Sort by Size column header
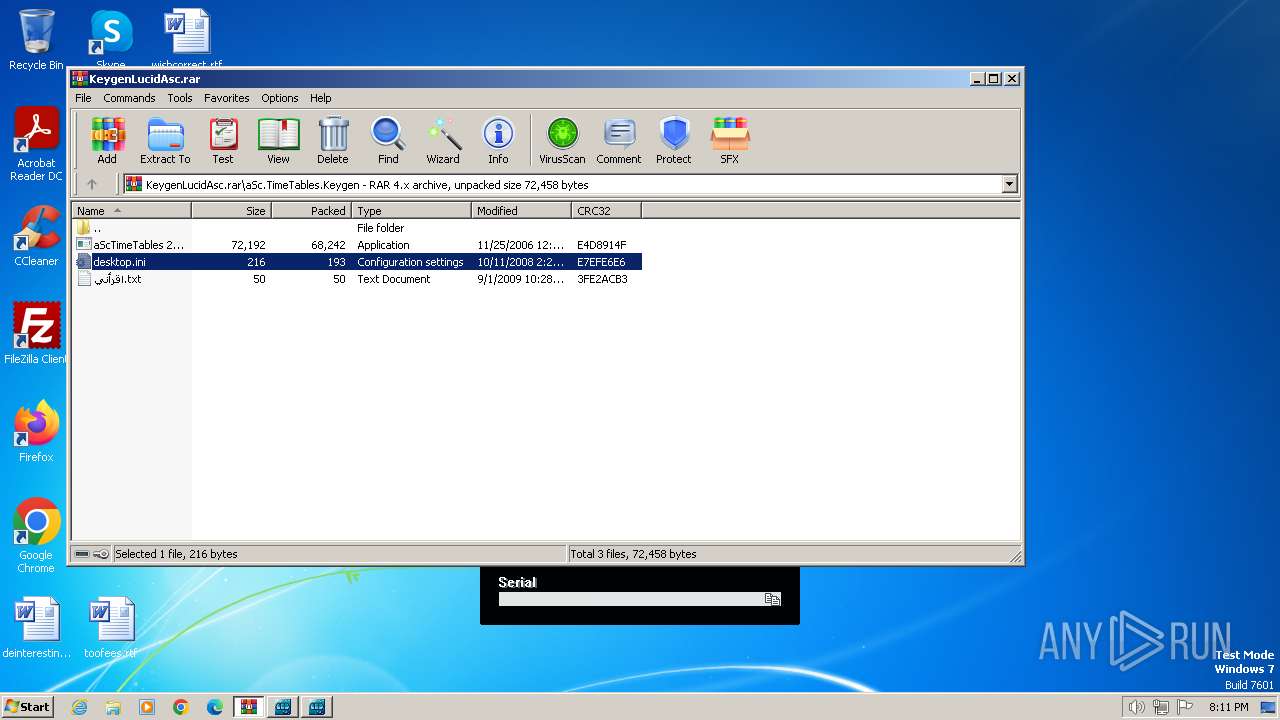Screen dimensions: 1280x720 (232, 210)
